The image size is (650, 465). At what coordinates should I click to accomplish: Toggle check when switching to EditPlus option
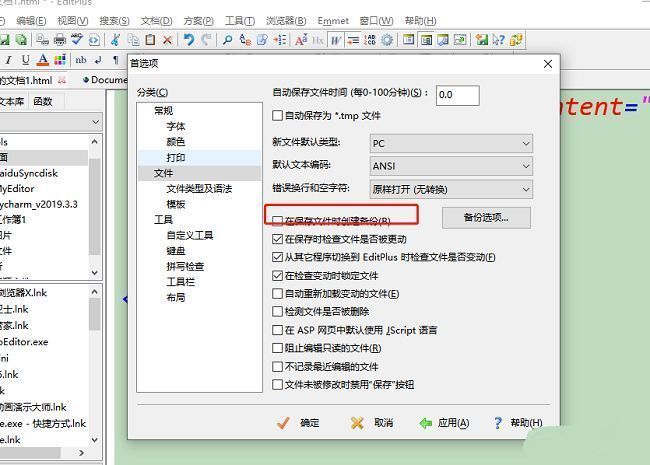[277, 257]
